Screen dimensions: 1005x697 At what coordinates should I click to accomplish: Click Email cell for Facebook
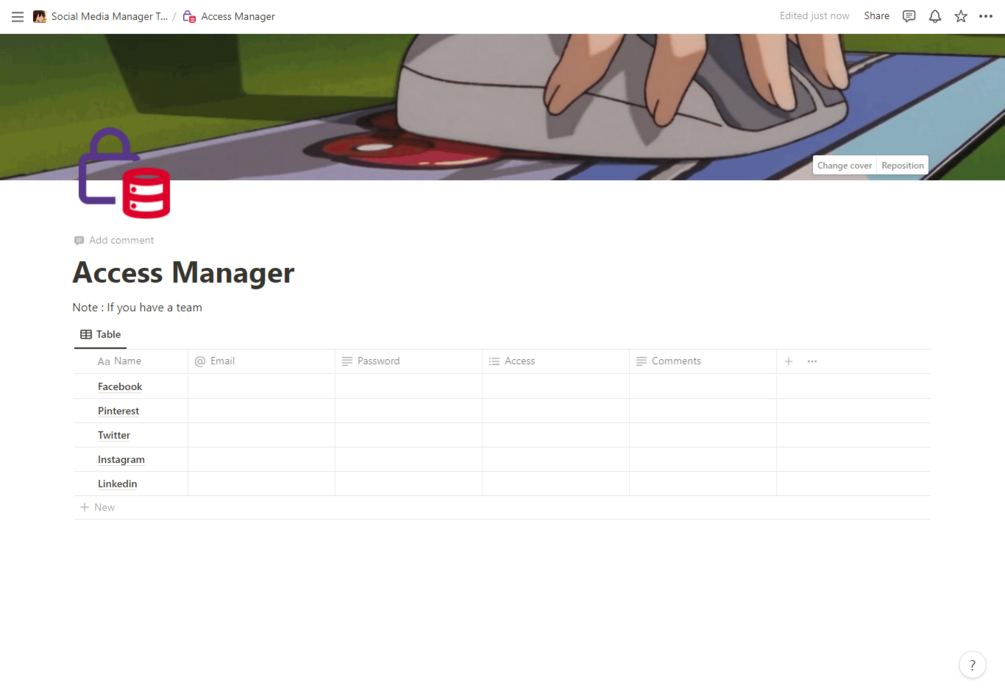262,387
